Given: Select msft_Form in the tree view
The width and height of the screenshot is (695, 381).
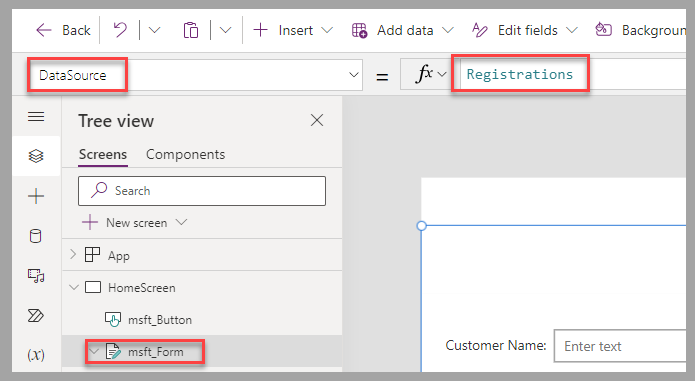Looking at the screenshot, I should tap(156, 352).
